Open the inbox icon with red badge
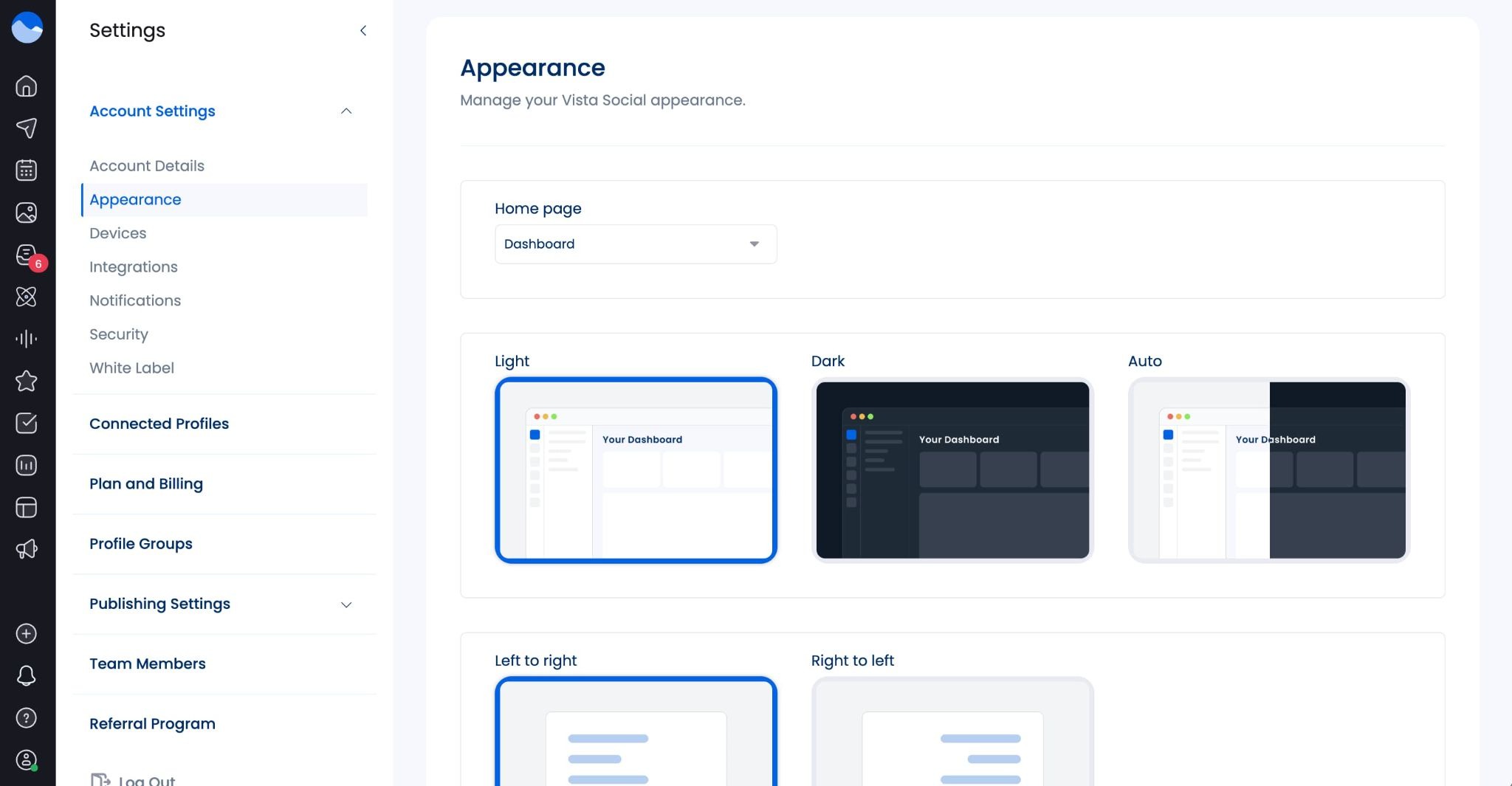Viewport: 1512px width, 786px height. [x=27, y=255]
